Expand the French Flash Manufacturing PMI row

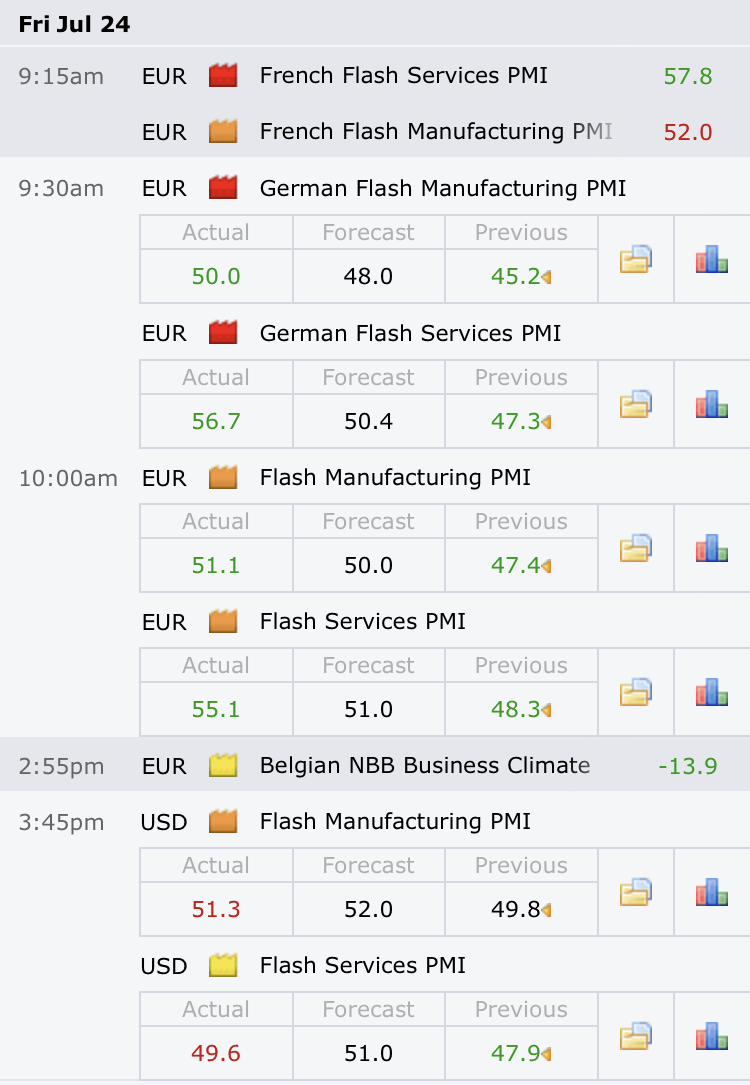pyautogui.click(x=375, y=131)
